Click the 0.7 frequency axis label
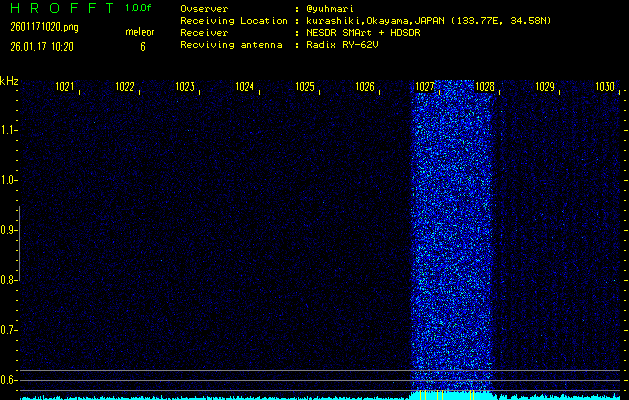The image size is (629, 400). point(8,330)
